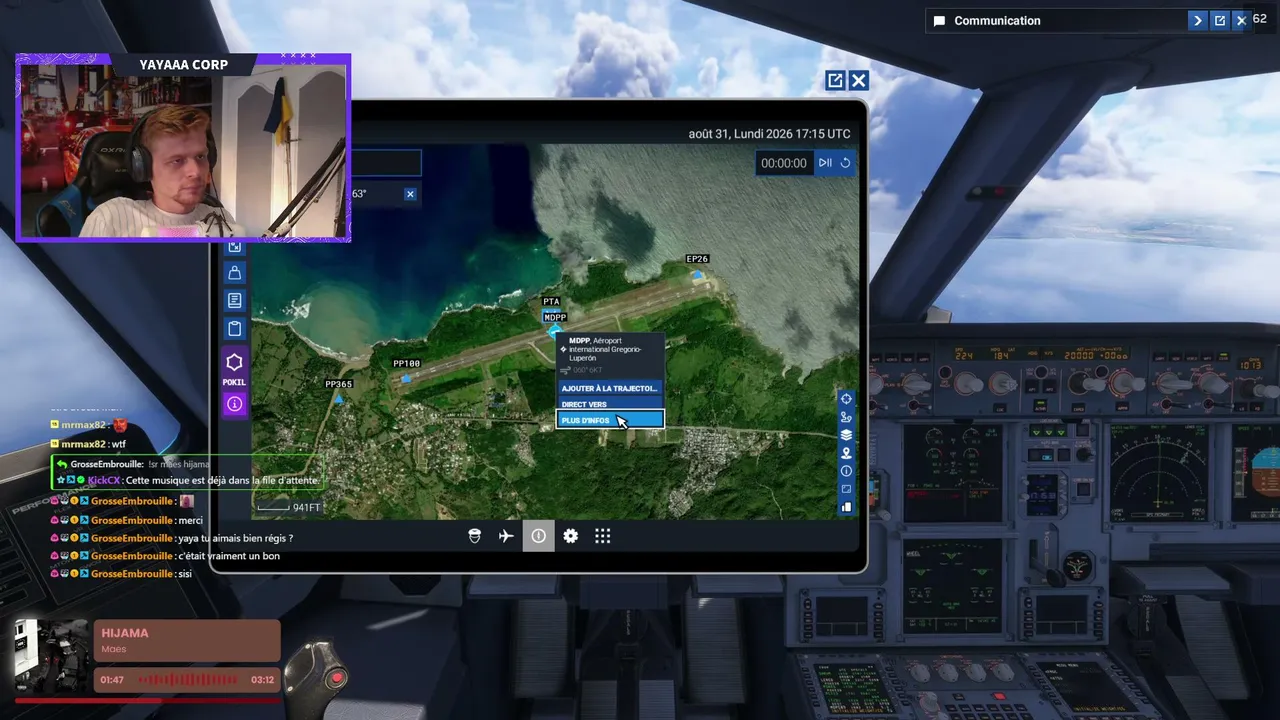This screenshot has height=720, width=1280.
Task: Open the document list icon in left sidebar
Action: tap(235, 300)
